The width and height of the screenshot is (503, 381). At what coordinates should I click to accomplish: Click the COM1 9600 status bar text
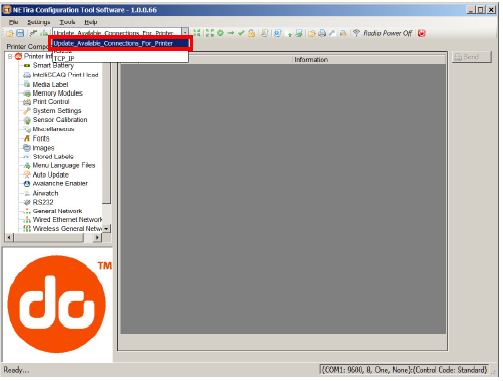(x=404, y=370)
